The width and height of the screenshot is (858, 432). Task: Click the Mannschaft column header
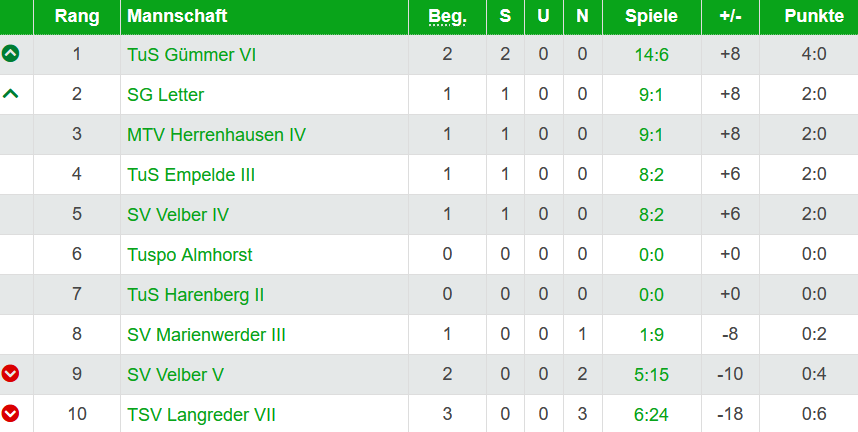[177, 16]
